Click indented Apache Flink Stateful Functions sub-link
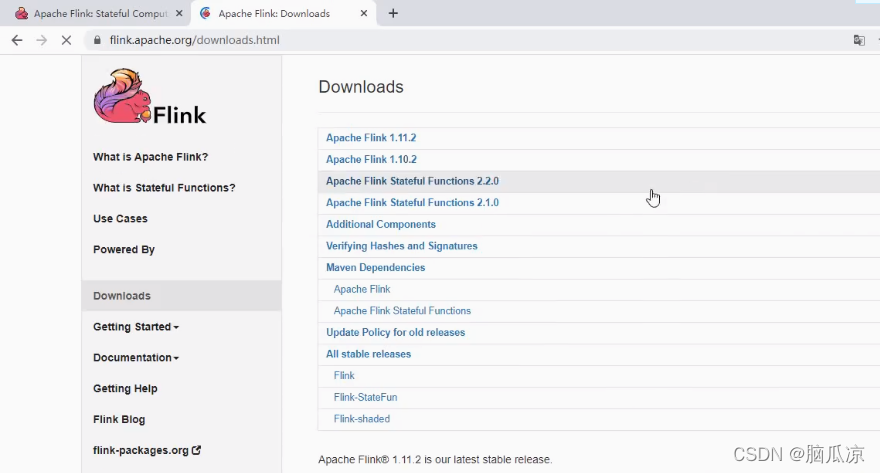This screenshot has width=880, height=473. click(x=402, y=311)
